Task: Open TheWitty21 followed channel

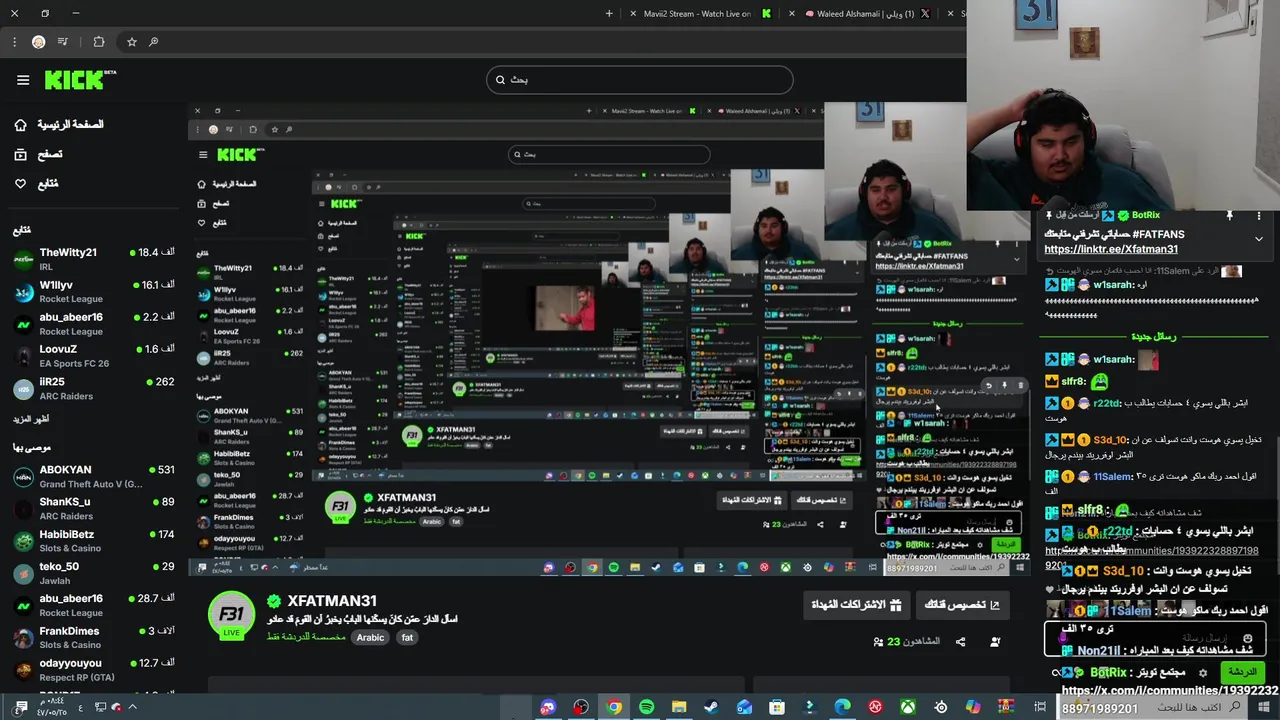Action: pyautogui.click(x=94, y=259)
